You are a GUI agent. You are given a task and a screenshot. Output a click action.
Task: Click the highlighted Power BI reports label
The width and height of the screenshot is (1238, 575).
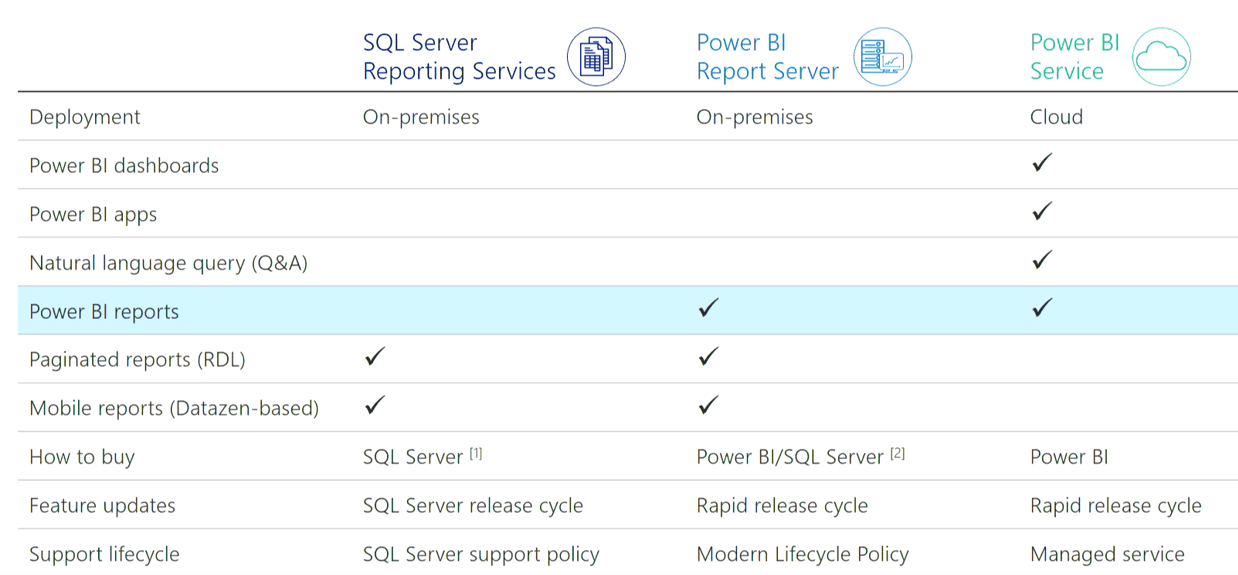coord(104,311)
